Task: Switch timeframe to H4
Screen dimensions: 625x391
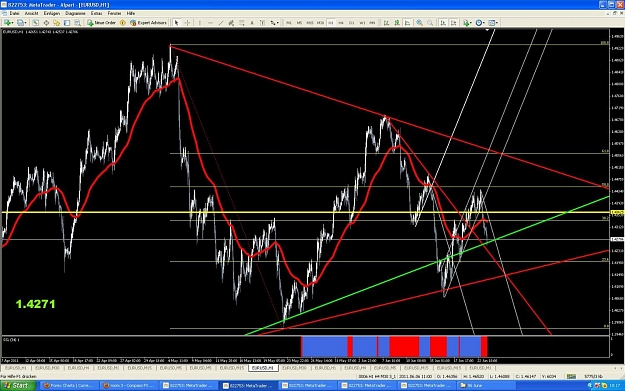Action: (341, 23)
